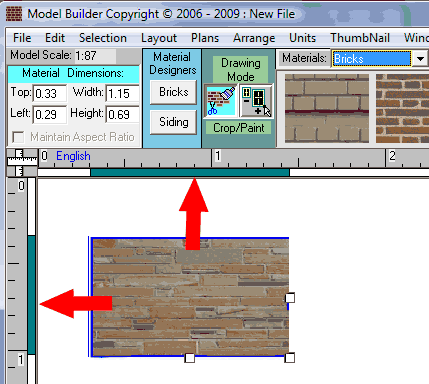Viewport: 429px width, 384px height.
Task: Click the ruler units icon at top-left corner
Action: (22, 158)
